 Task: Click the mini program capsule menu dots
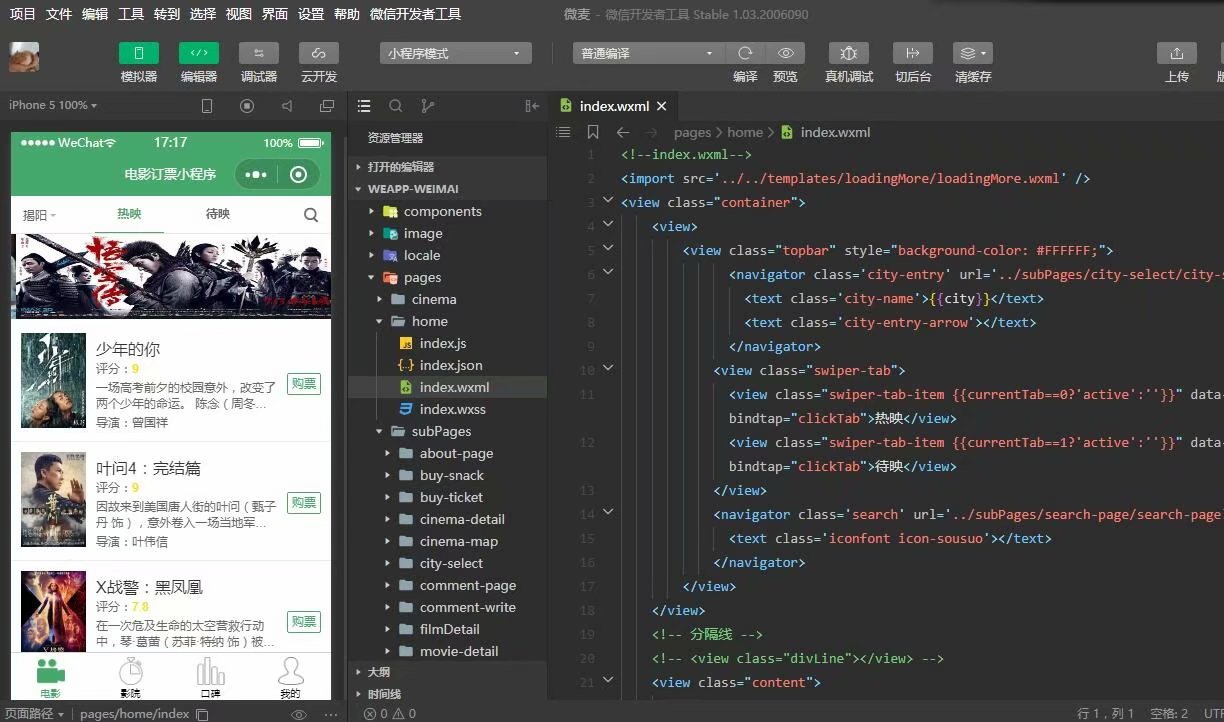pos(256,174)
